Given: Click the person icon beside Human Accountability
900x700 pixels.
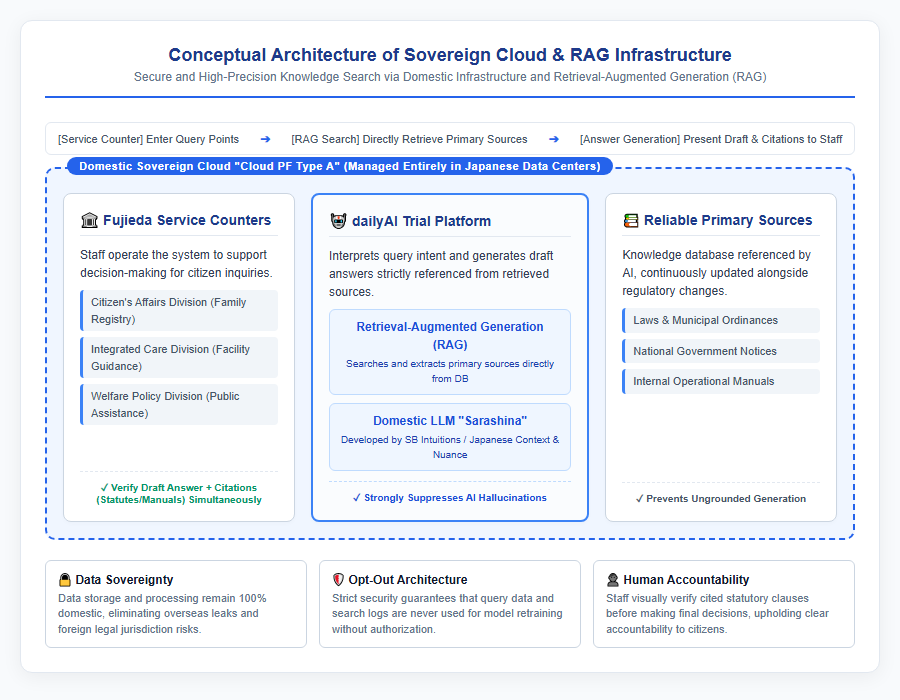Looking at the screenshot, I should [612, 580].
